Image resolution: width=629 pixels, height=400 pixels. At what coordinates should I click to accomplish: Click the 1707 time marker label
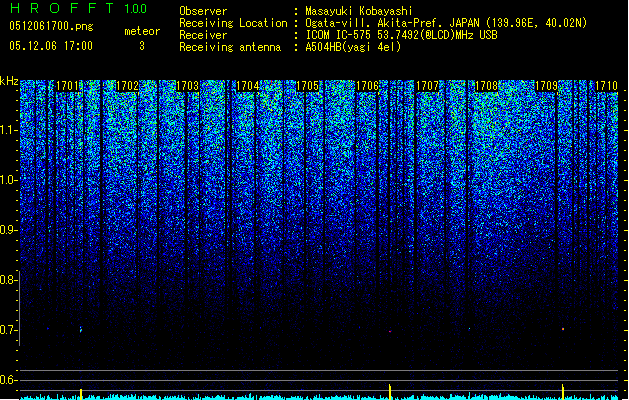pyautogui.click(x=427, y=86)
